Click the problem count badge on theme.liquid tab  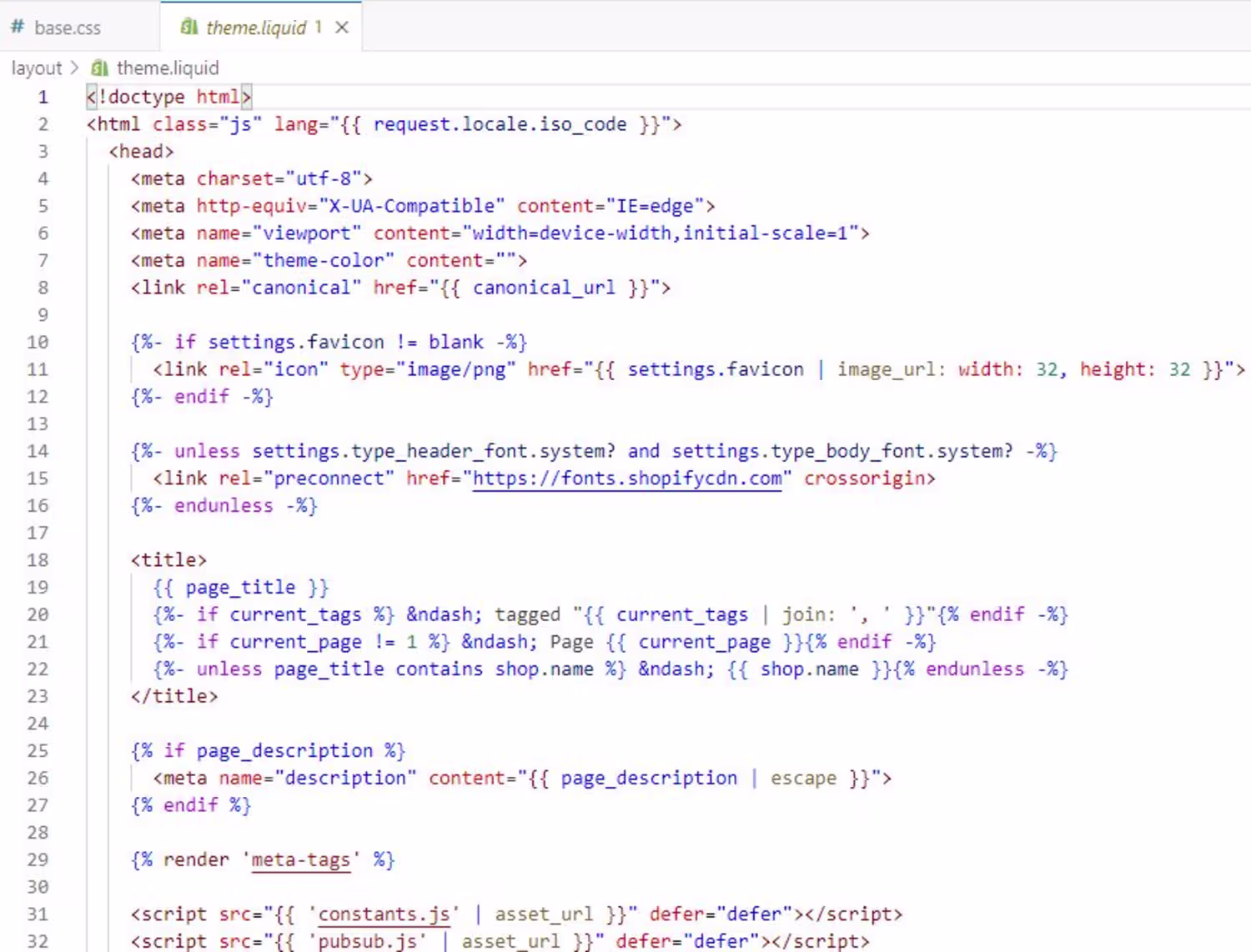318,28
